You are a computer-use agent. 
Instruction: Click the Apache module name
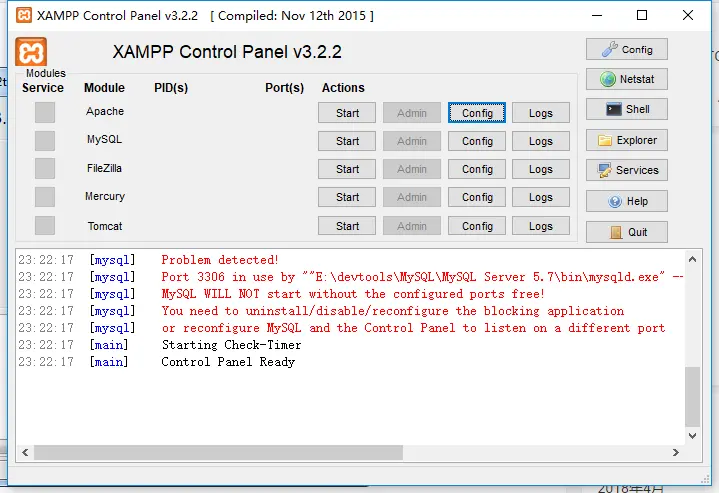pyautogui.click(x=105, y=111)
